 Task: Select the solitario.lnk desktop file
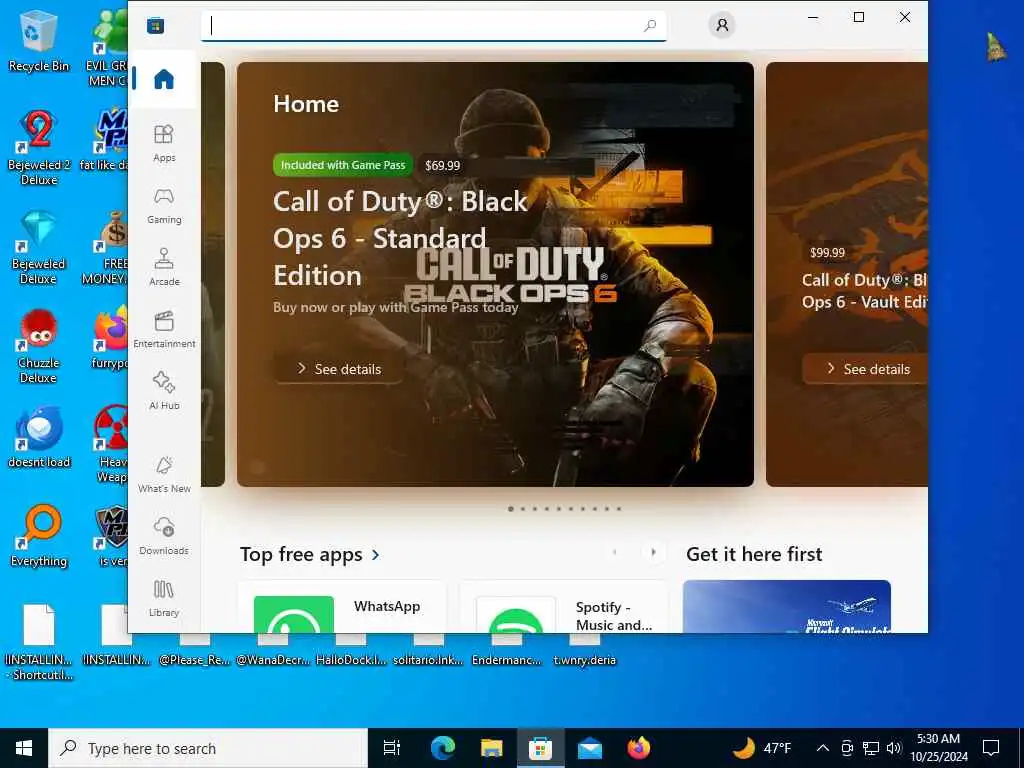(x=428, y=650)
